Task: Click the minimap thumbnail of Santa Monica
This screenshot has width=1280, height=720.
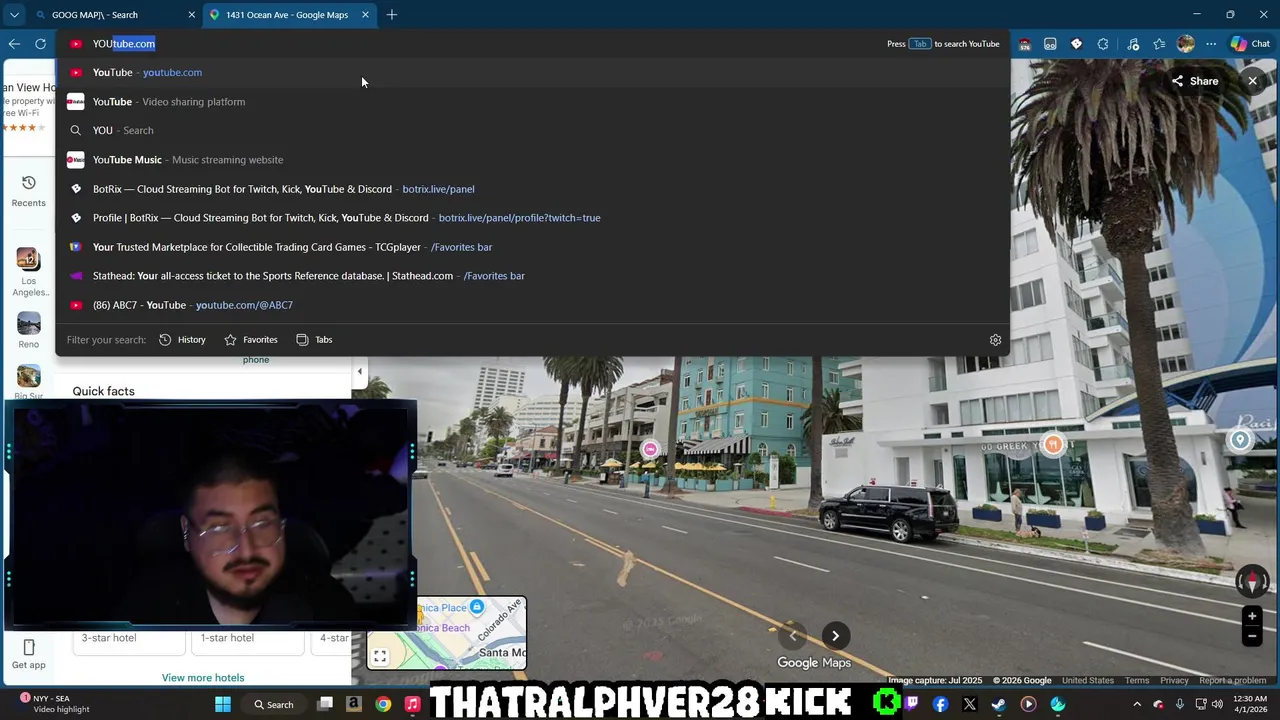Action: [446, 633]
